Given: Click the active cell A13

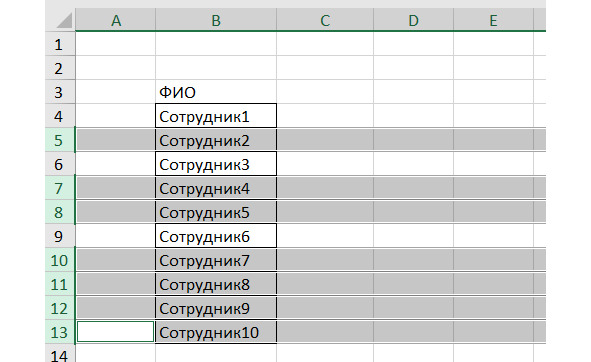Looking at the screenshot, I should [x=115, y=332].
